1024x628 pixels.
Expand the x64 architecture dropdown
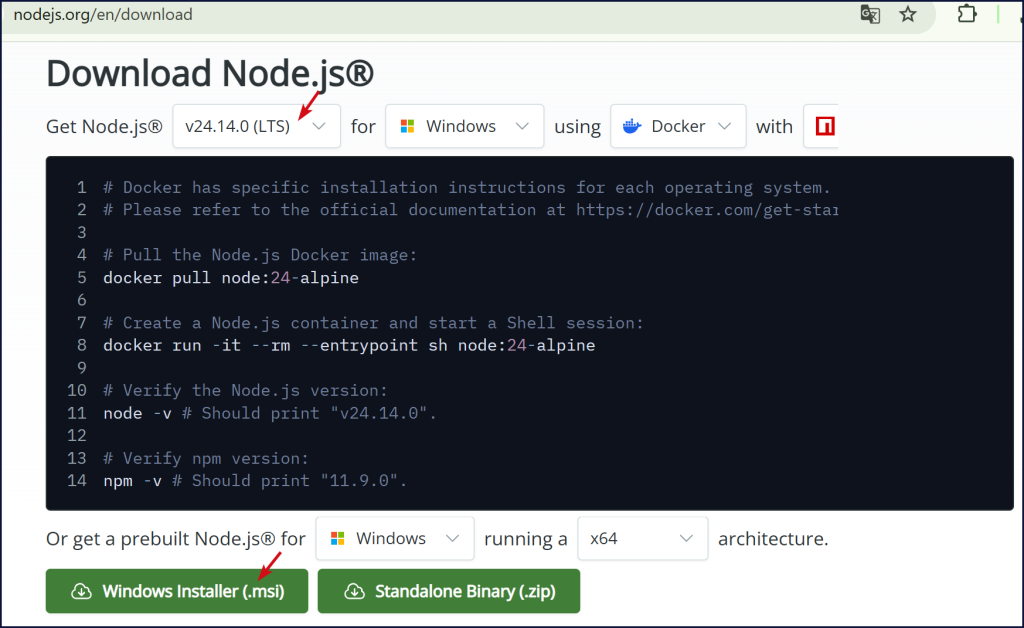click(x=686, y=538)
